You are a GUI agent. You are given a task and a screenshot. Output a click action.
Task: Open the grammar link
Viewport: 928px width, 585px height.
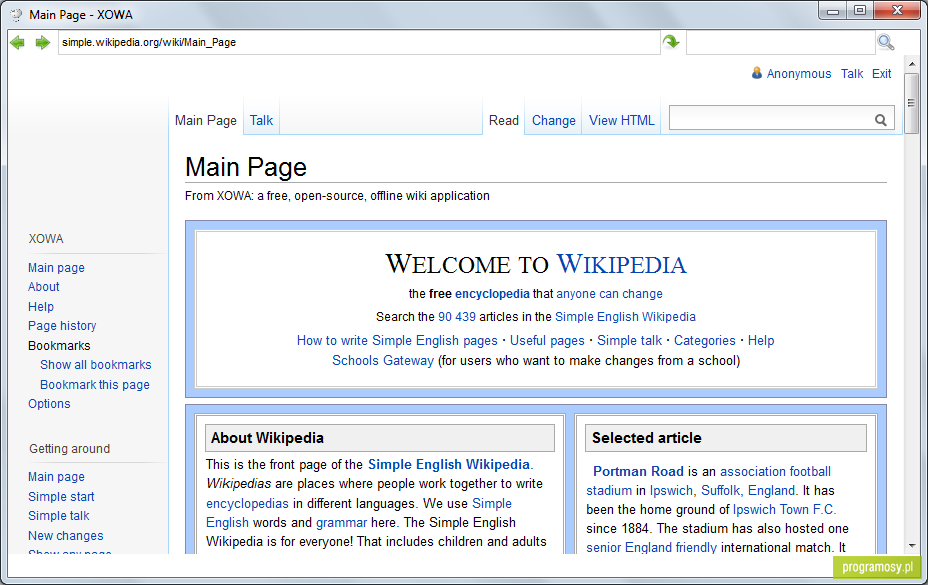click(341, 523)
